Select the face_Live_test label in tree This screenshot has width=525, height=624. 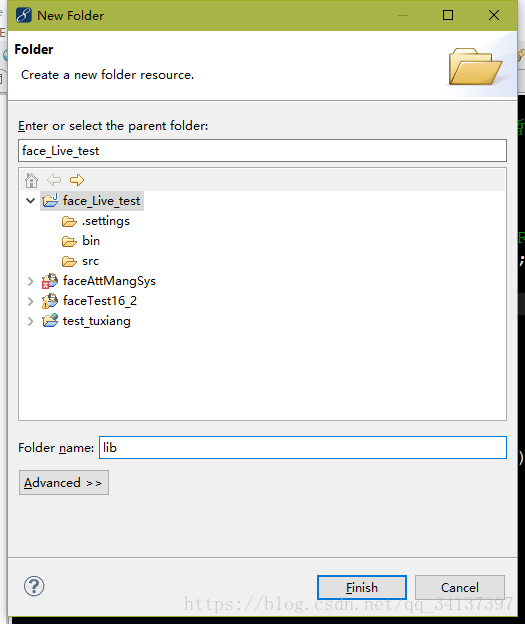click(101, 201)
